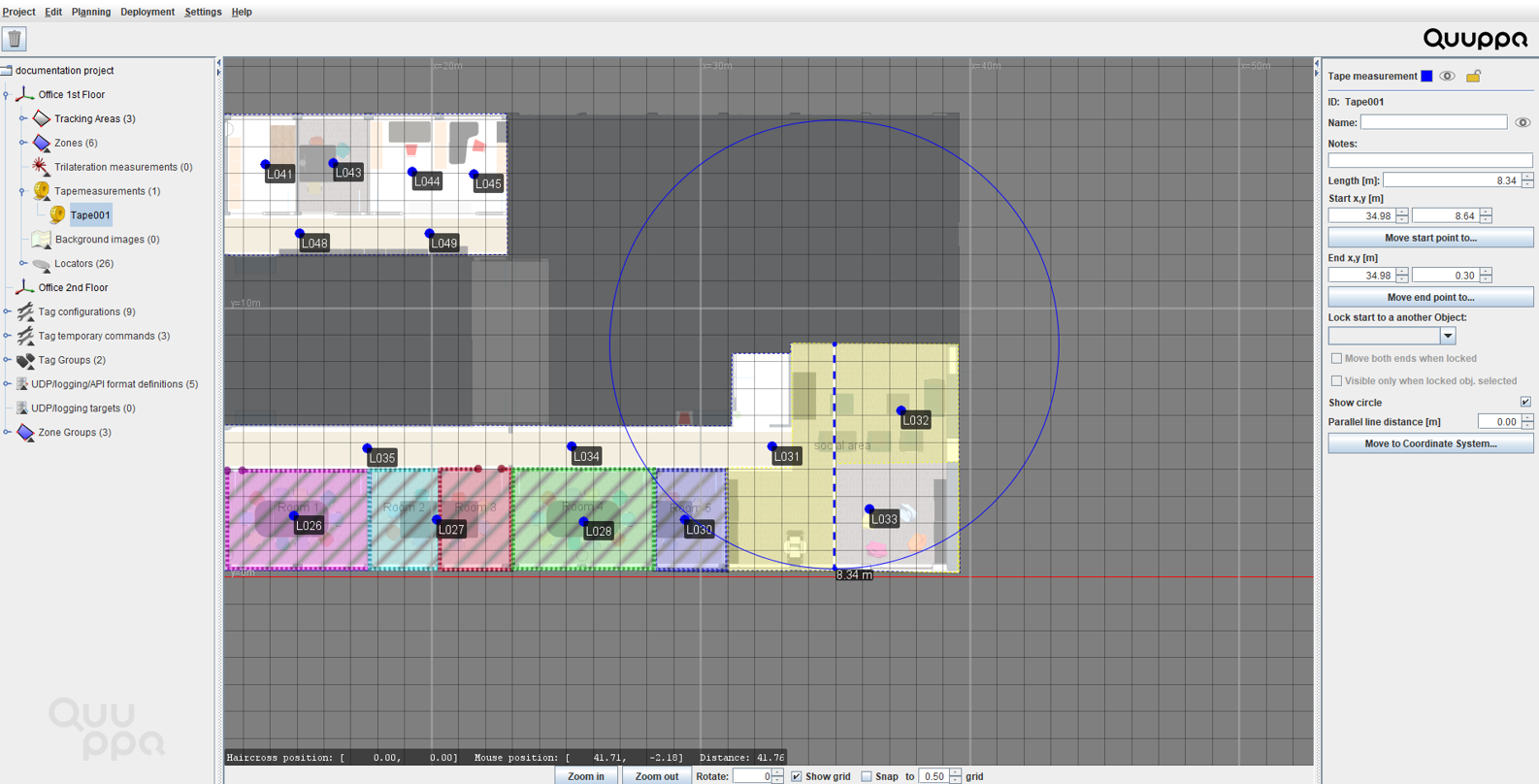Screen dimensions: 1539x784
Task: Expand the Zone Groups tree node
Action: [7, 433]
